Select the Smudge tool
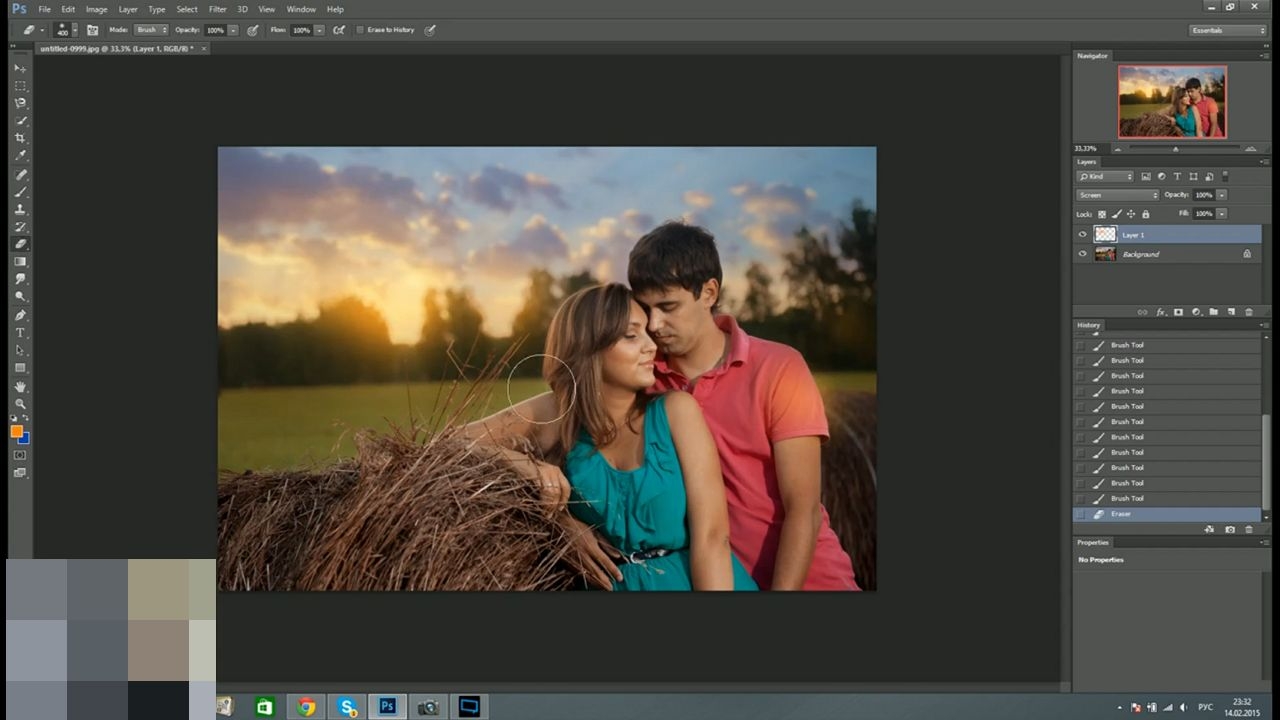The image size is (1280, 720). 20,279
